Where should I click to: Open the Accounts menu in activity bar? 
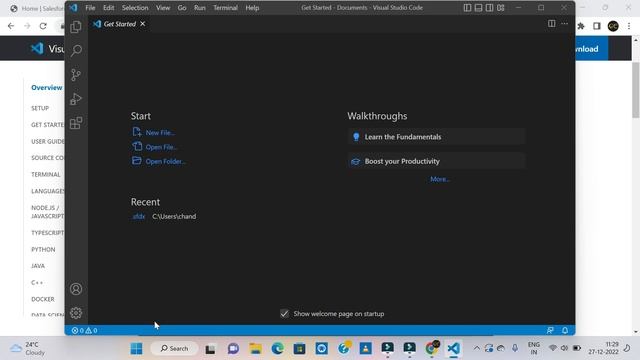coord(76,289)
